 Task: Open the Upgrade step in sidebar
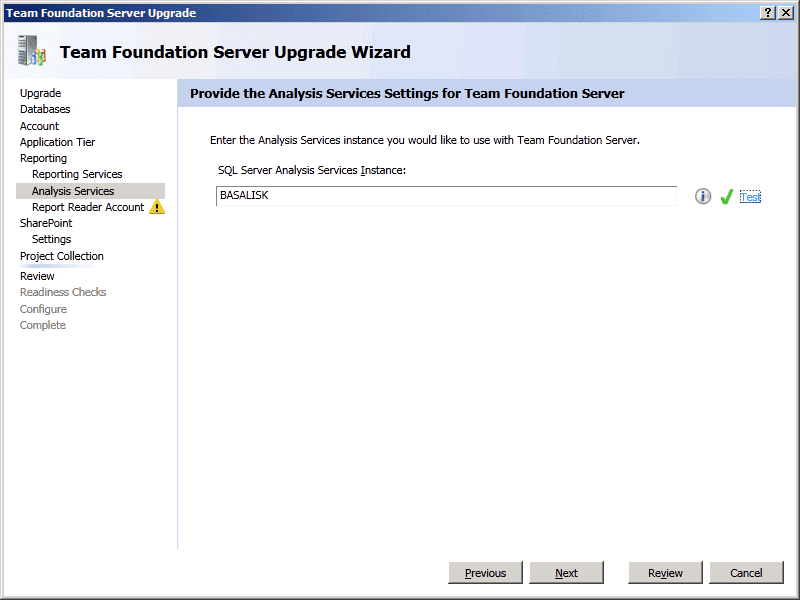40,93
